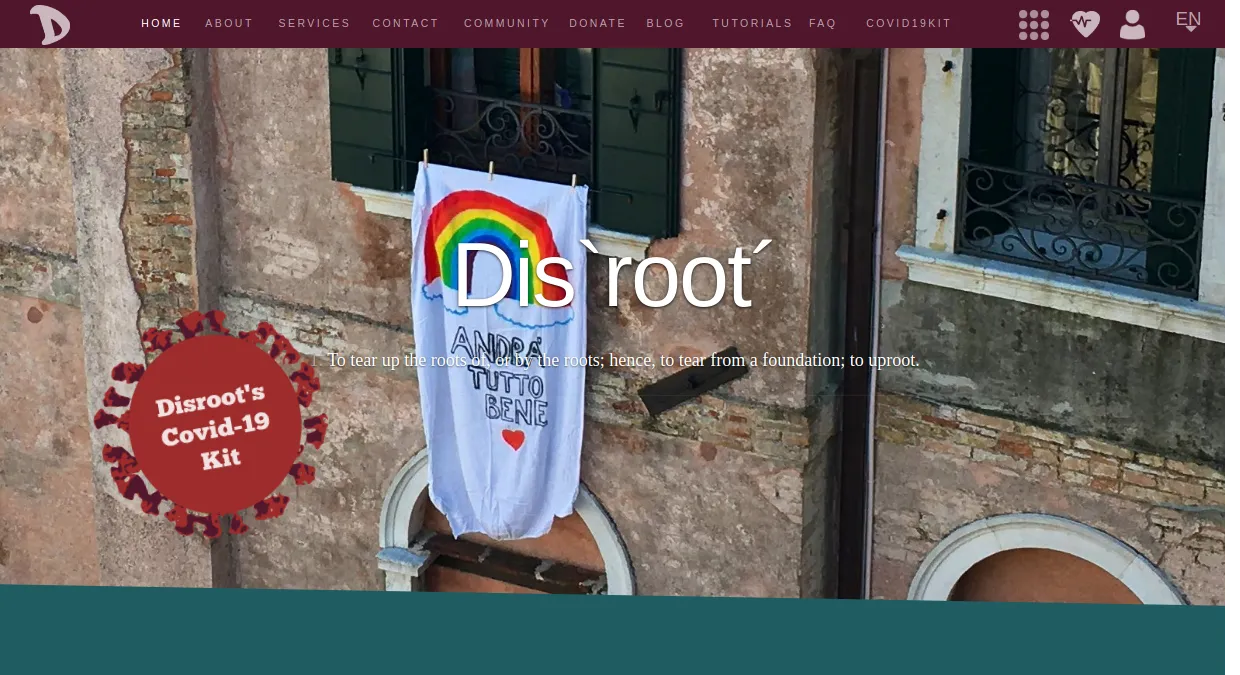Click the Disroot logo in navbar
Screen dimensions: 1240x675
(50, 24)
